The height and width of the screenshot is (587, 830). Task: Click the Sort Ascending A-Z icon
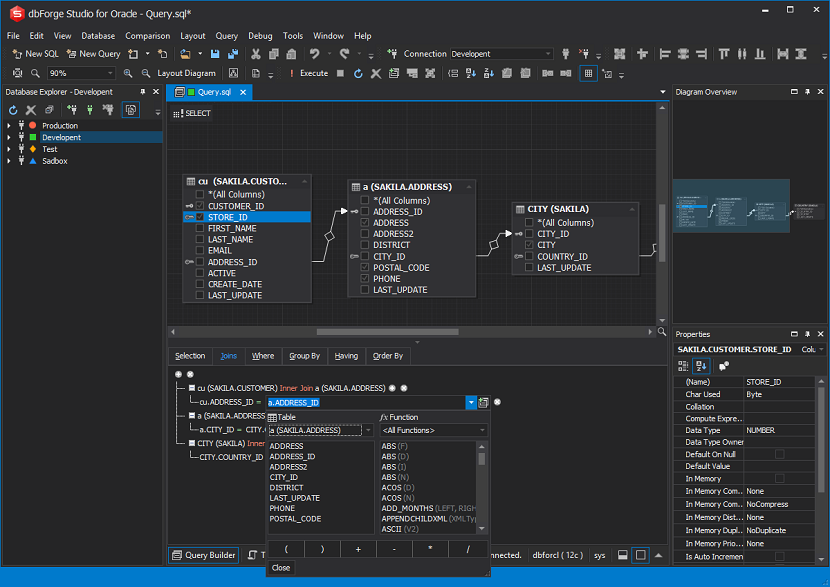[x=471, y=73]
